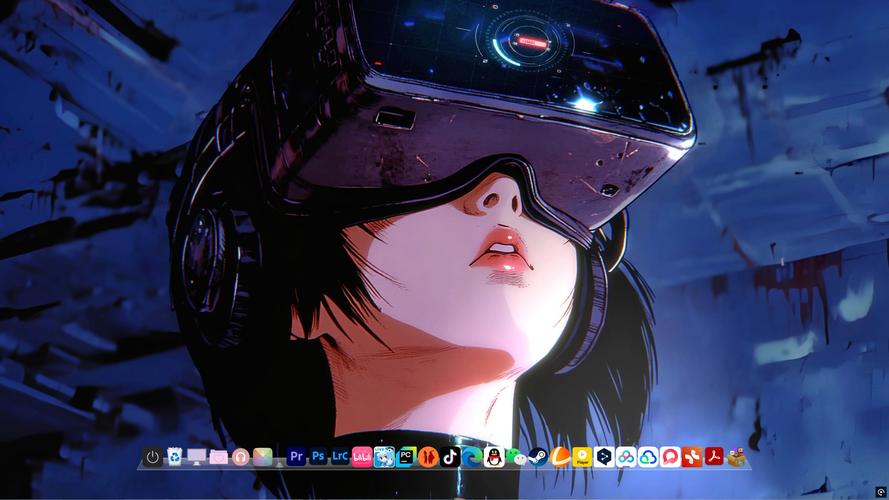Click the small icon in the bottom-right screen corner
Image resolution: width=889 pixels, height=500 pixels.
[880, 491]
